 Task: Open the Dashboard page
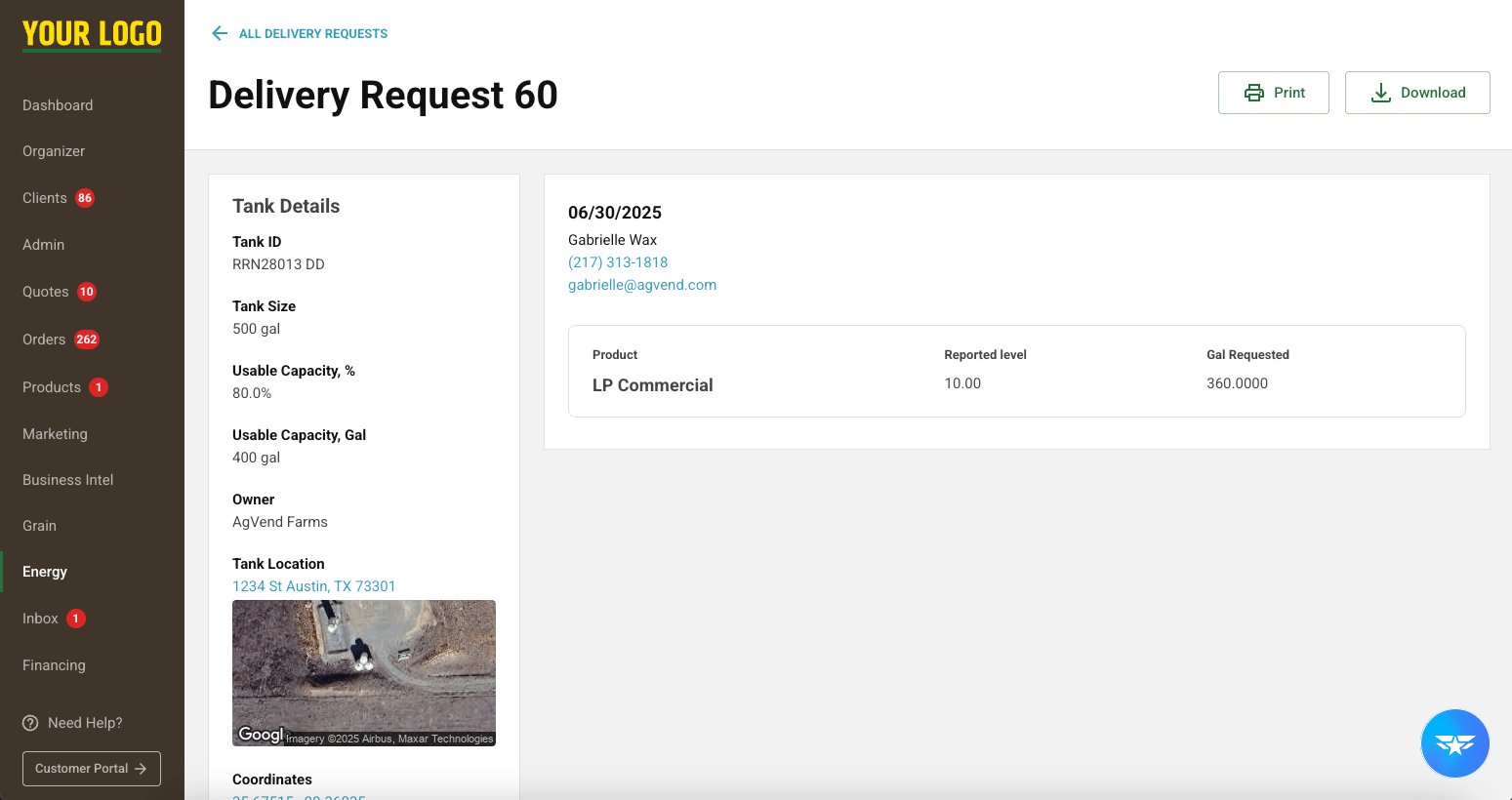[58, 105]
